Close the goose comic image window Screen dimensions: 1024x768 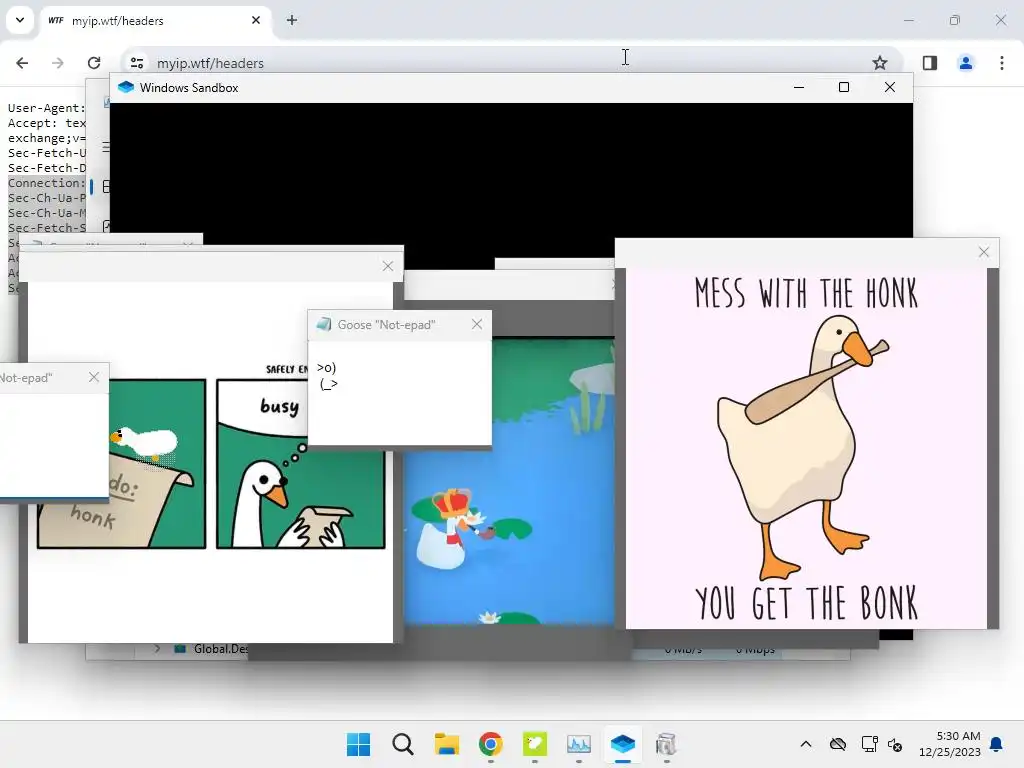pos(388,266)
